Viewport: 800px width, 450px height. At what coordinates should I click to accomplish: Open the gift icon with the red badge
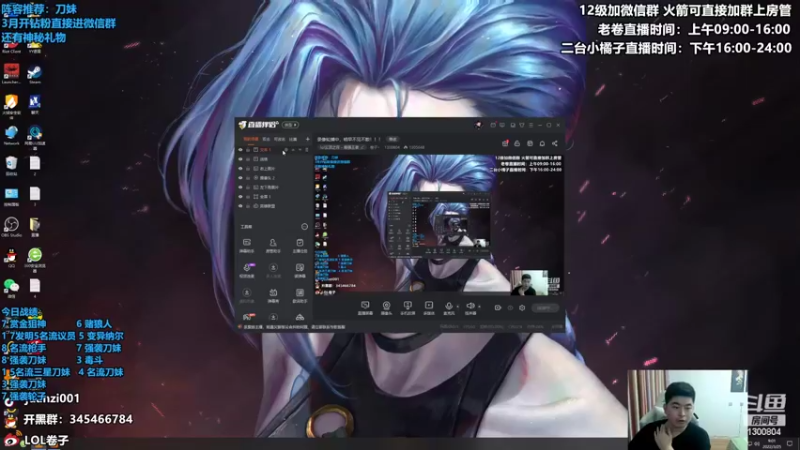[505, 143]
